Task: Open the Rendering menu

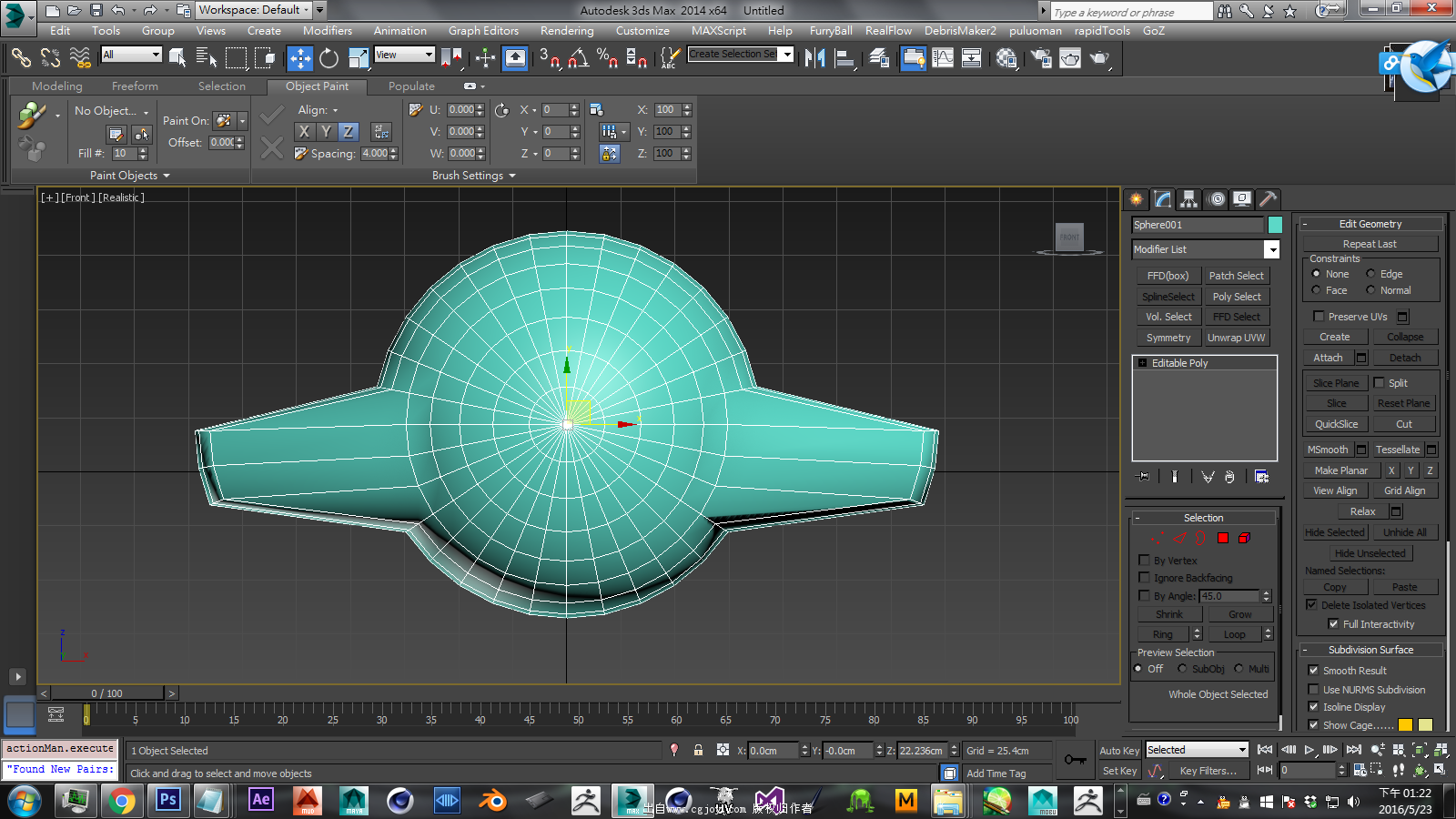Action: point(567,31)
